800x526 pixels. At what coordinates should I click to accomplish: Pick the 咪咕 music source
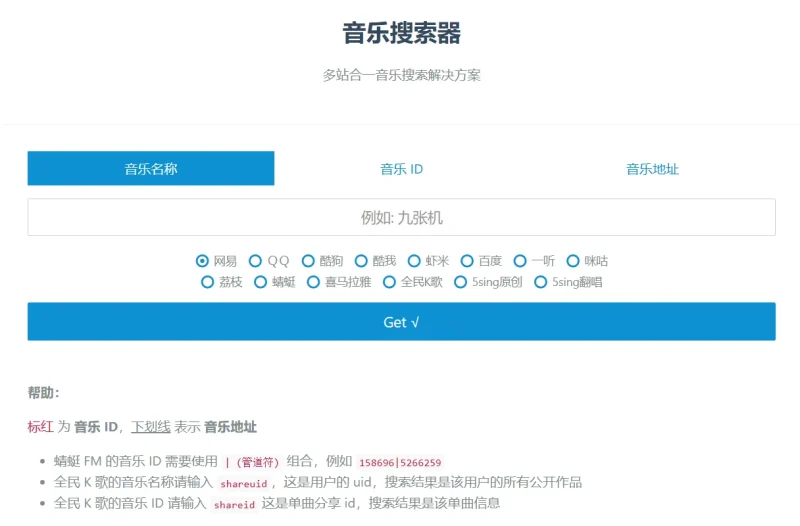click(573, 261)
